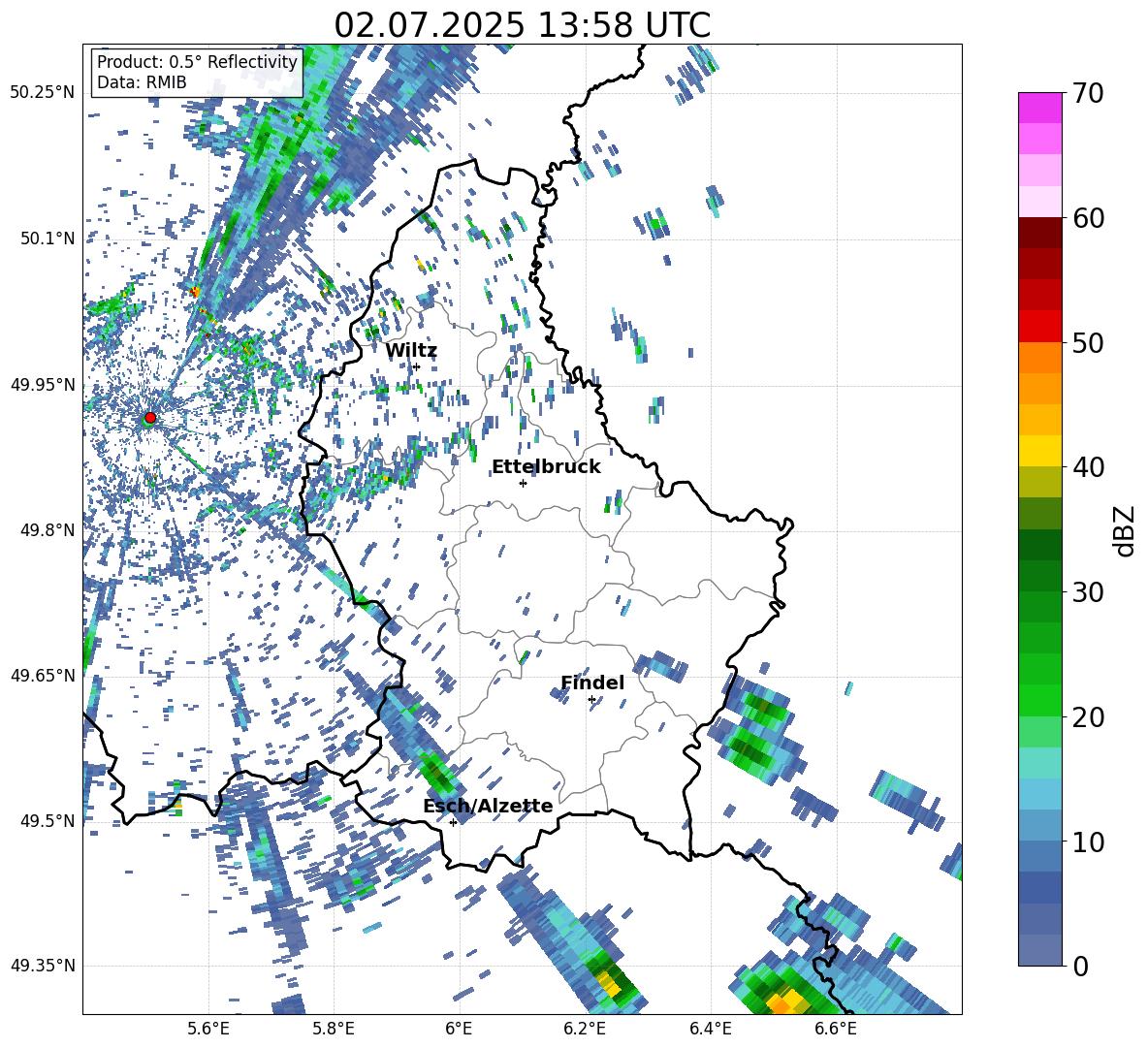Click the 20 tick label on colorbar
This screenshot has height=1048, width=1148.
1088,716
